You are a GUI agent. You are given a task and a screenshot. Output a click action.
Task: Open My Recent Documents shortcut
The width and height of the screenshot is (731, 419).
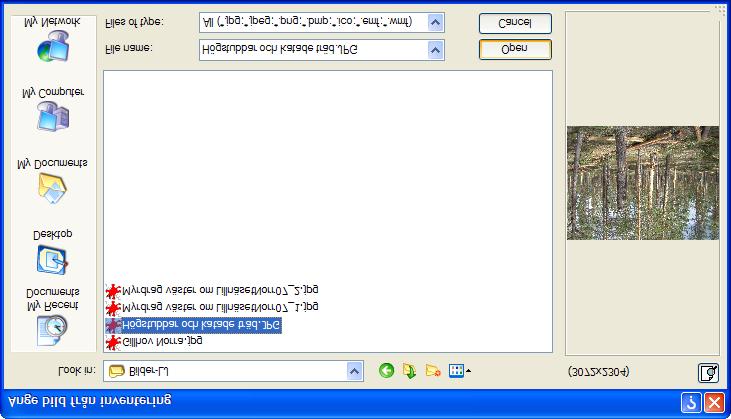(x=53, y=317)
